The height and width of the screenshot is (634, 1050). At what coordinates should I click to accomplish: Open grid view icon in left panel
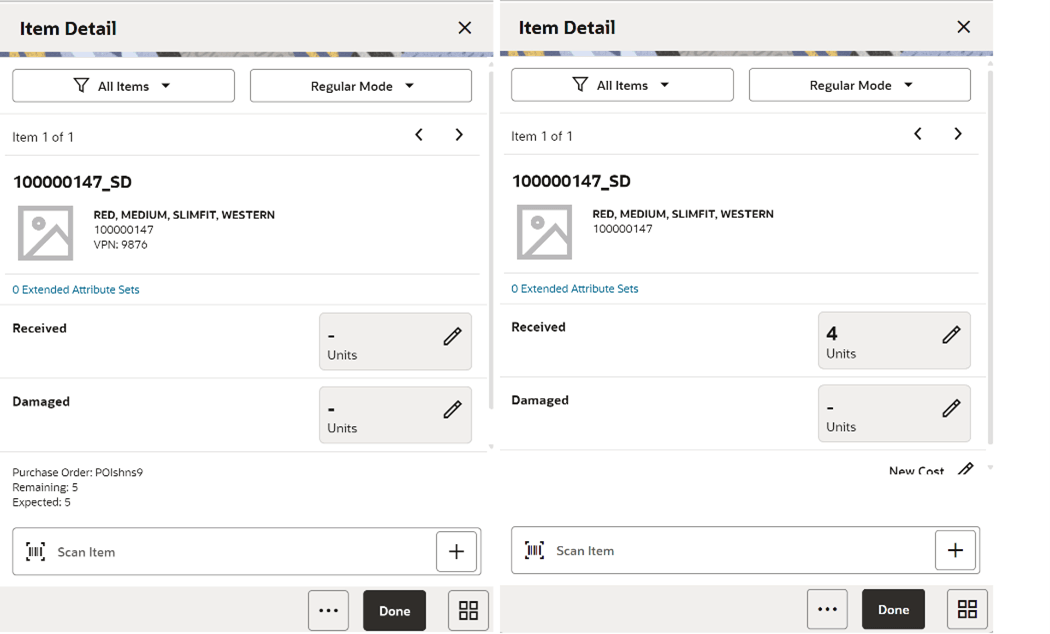(x=468, y=611)
